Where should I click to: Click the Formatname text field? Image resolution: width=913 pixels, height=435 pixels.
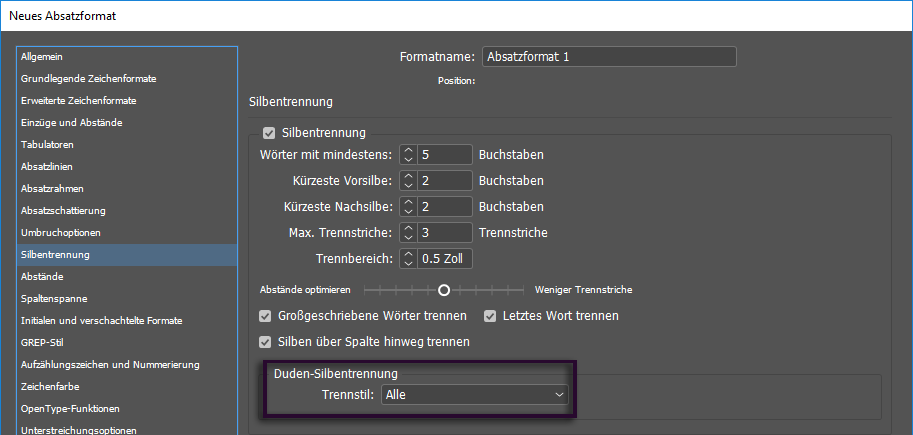point(609,57)
